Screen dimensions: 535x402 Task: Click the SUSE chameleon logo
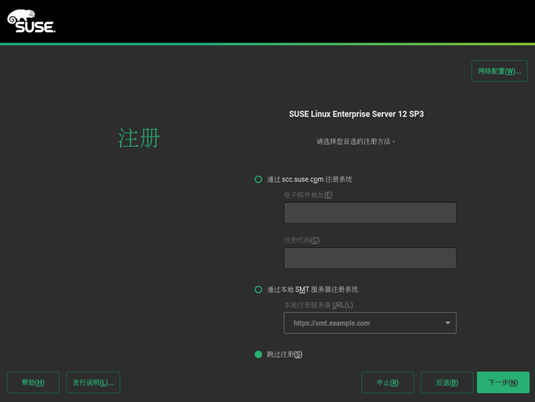pos(31,21)
